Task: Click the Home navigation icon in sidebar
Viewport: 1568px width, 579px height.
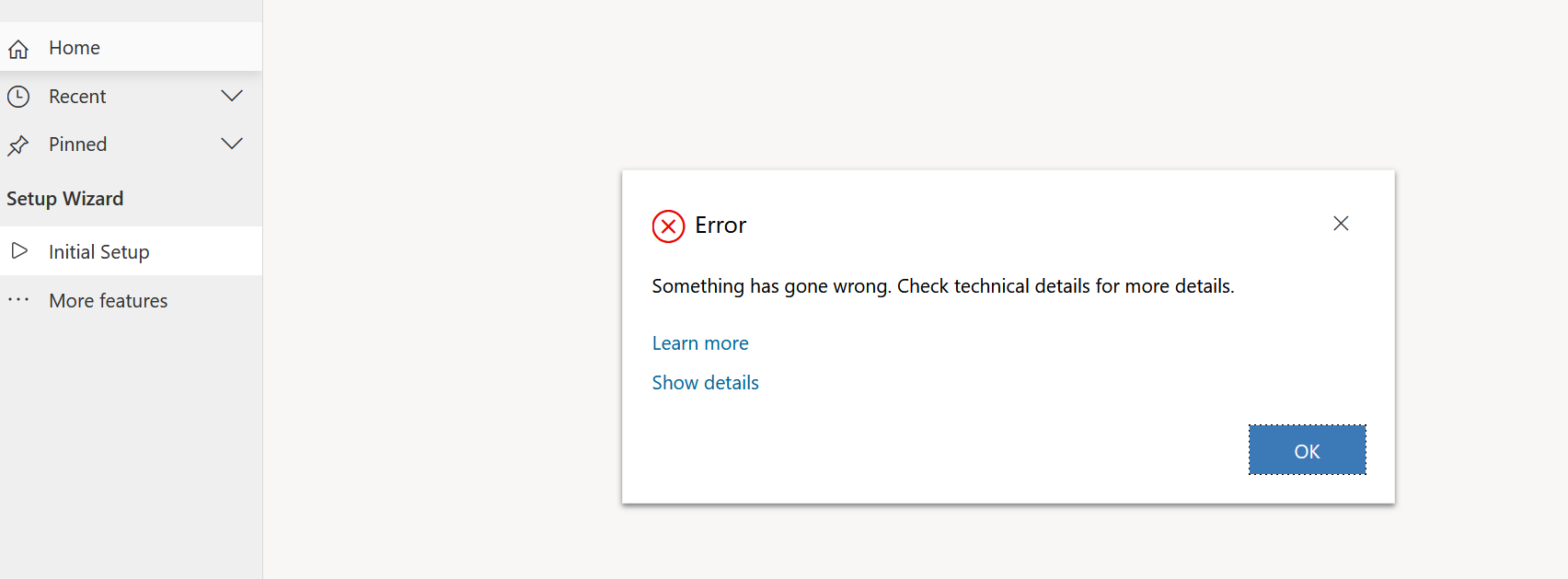Action: click(x=18, y=47)
